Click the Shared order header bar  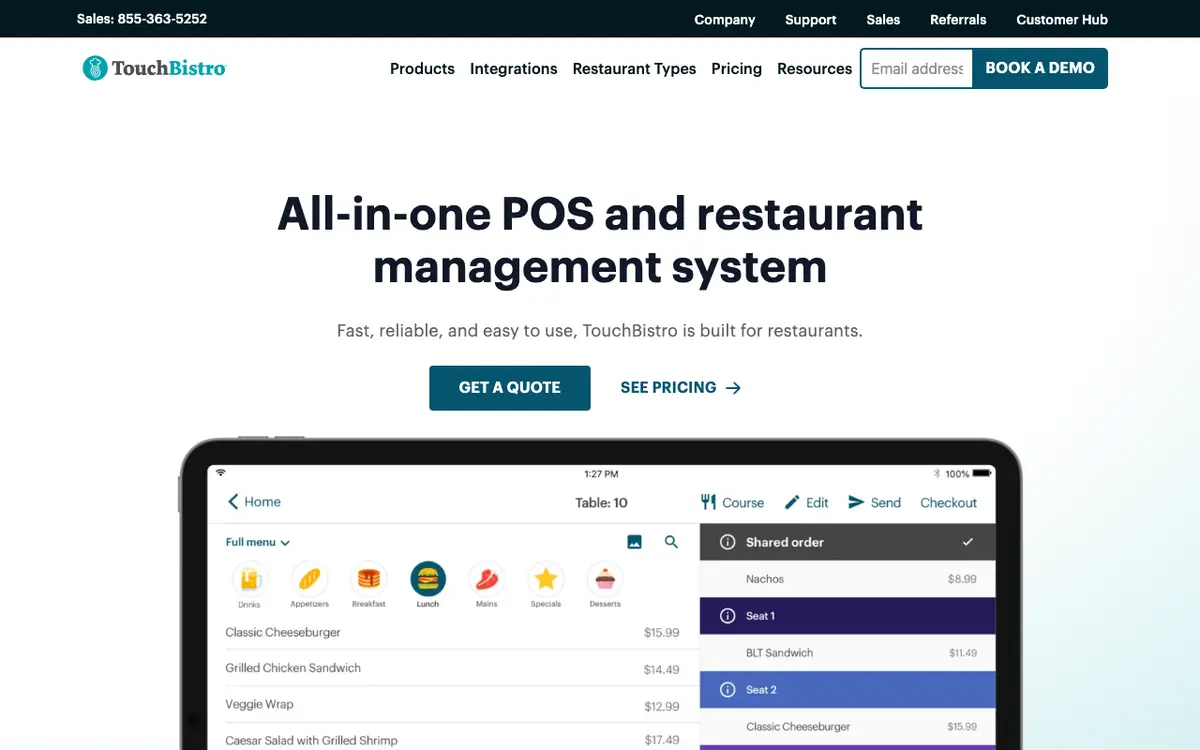point(848,542)
